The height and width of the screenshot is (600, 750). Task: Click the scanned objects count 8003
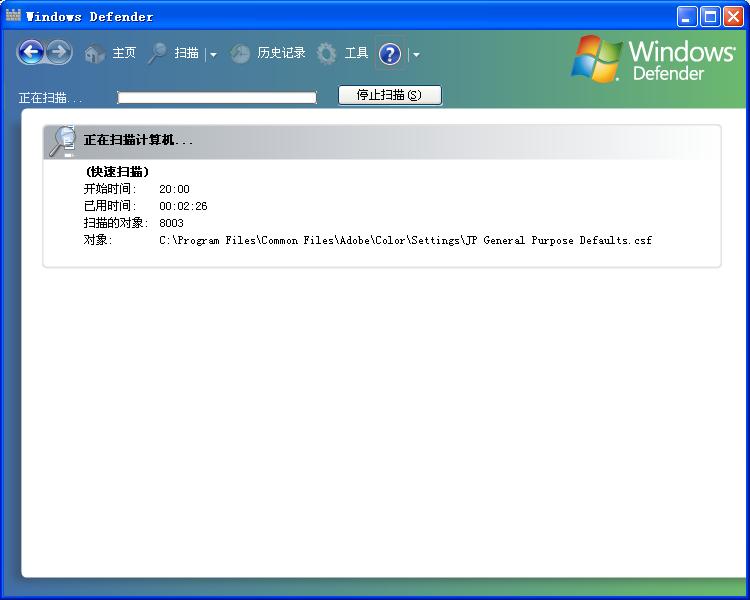[x=171, y=223]
